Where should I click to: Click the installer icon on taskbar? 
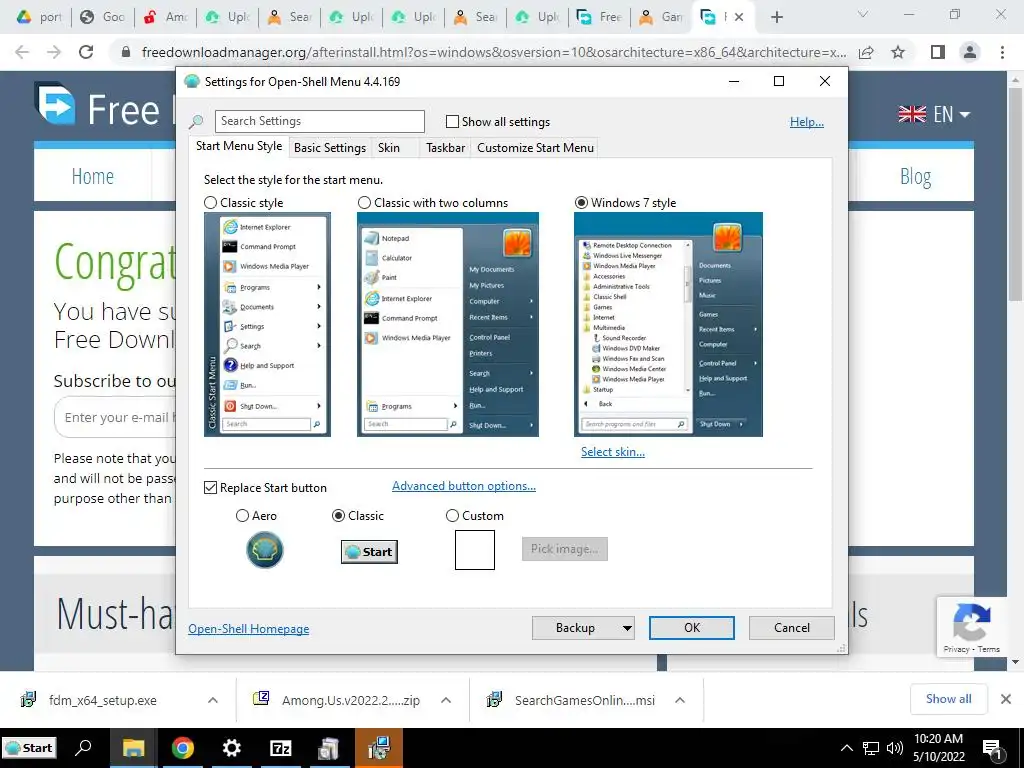[379, 748]
